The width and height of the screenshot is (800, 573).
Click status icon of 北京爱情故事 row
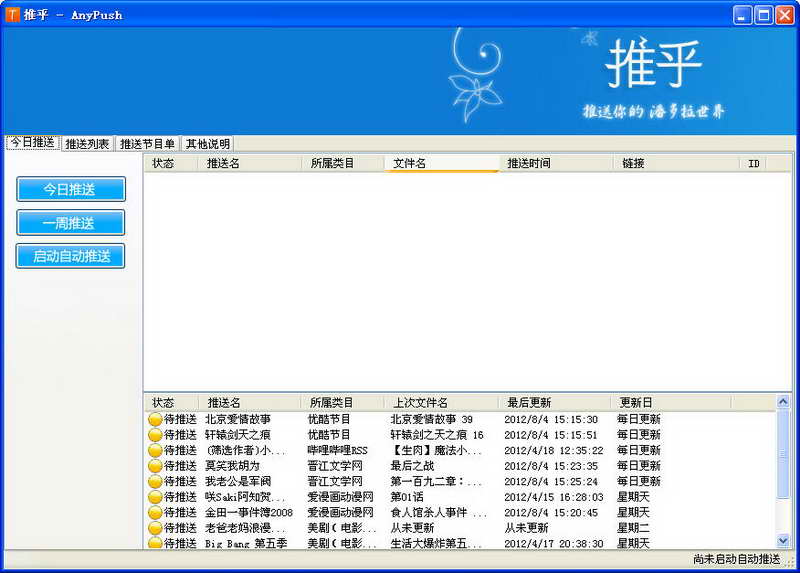pos(155,419)
